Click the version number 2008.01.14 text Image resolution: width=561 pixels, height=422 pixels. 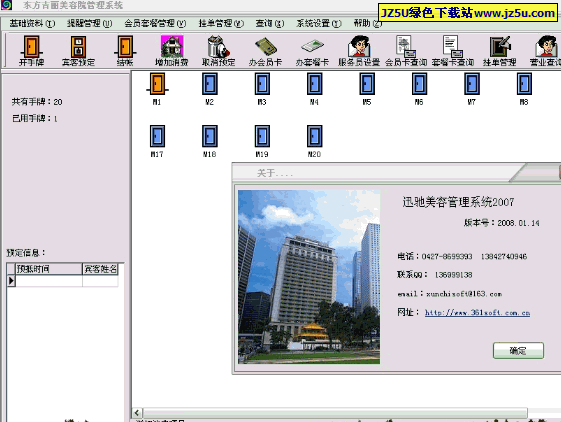518,223
